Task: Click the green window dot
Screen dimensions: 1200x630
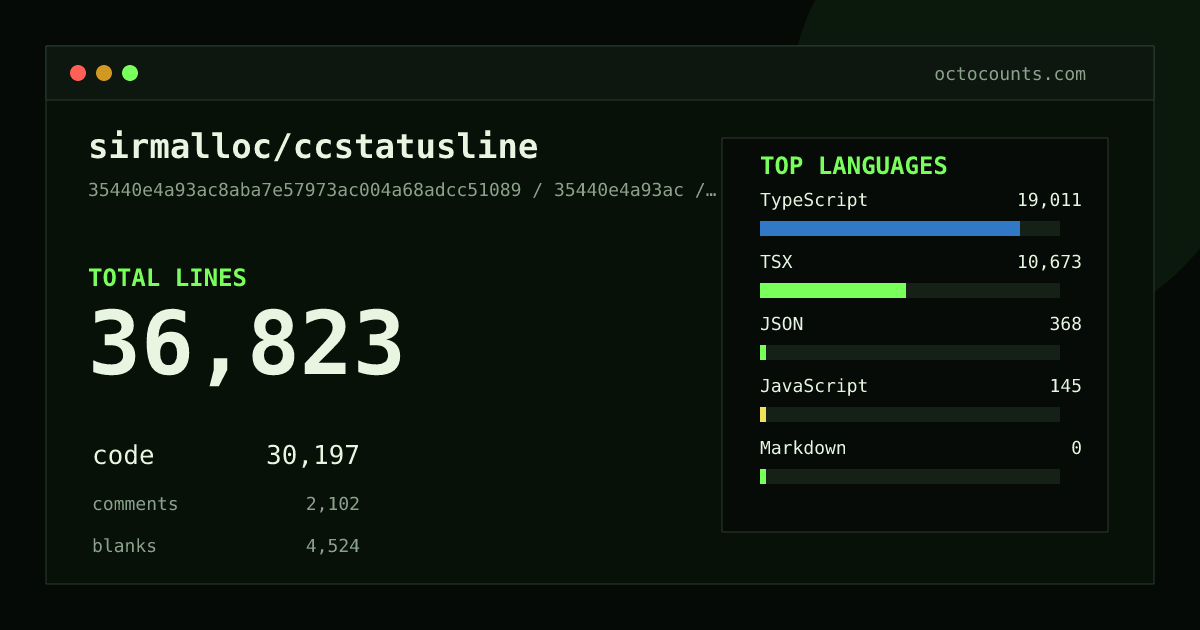Action: point(130,73)
